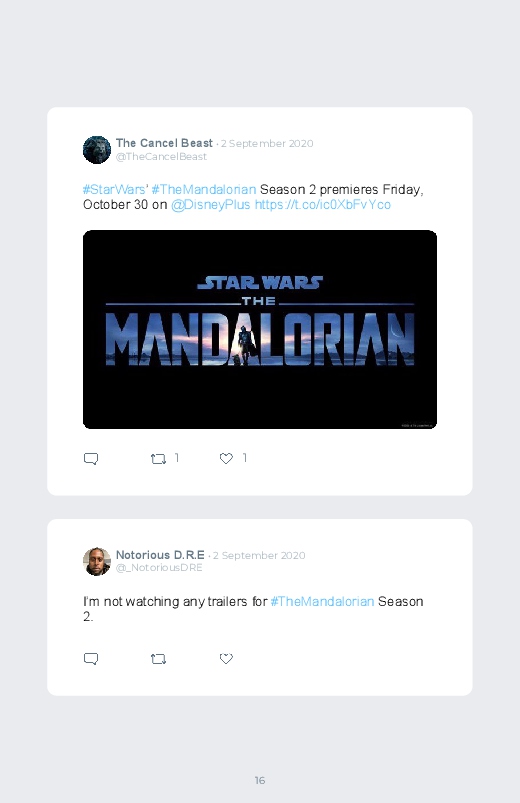Click reply icon on The Cancel Beast tweet
The width and height of the screenshot is (520, 803).
click(91, 458)
